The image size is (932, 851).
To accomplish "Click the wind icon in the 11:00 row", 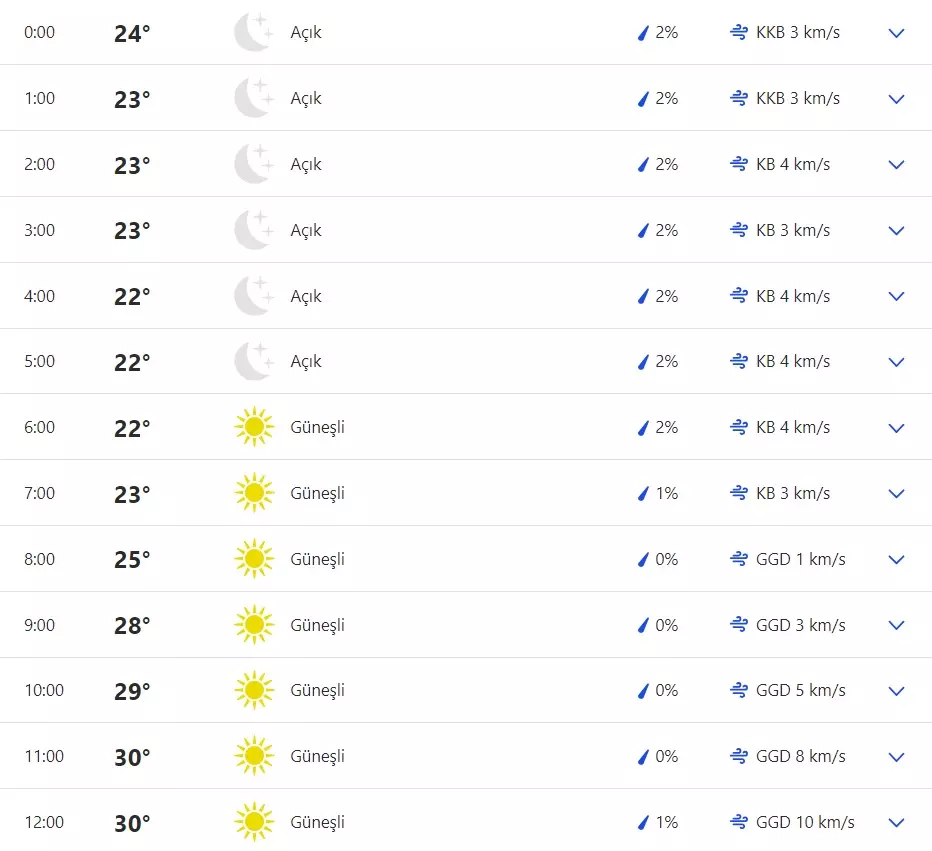I will (739, 756).
